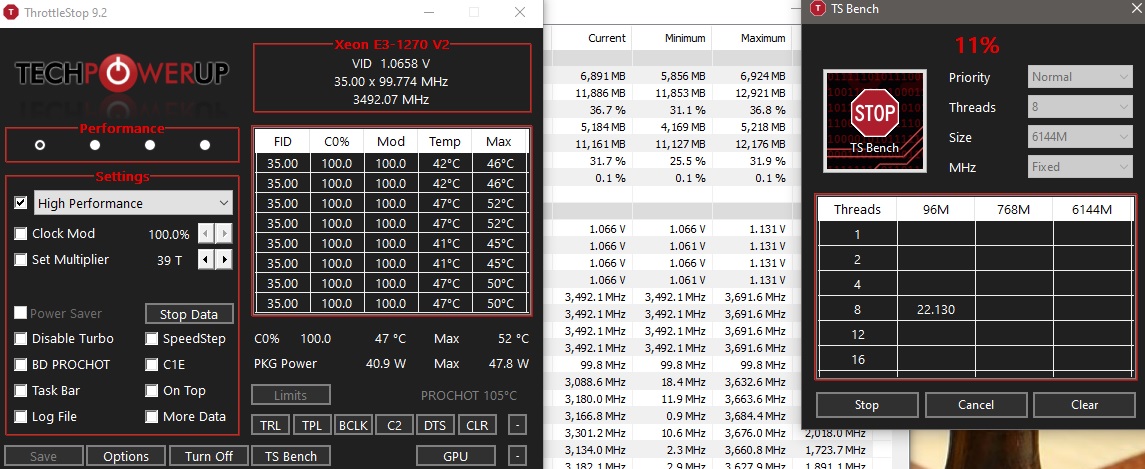Click the Xeon E3-1270 V2 processor title

(391, 45)
